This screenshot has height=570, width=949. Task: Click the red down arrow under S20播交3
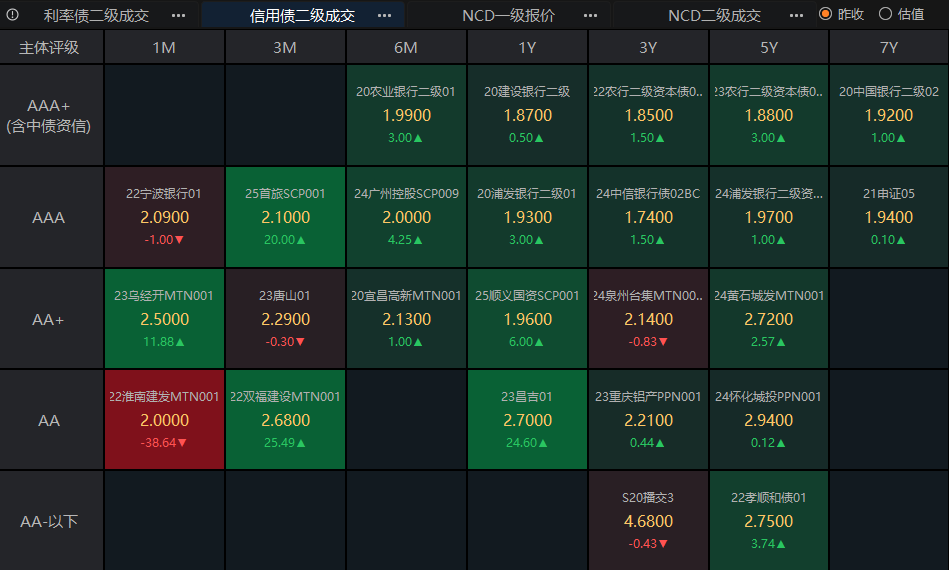coord(664,544)
